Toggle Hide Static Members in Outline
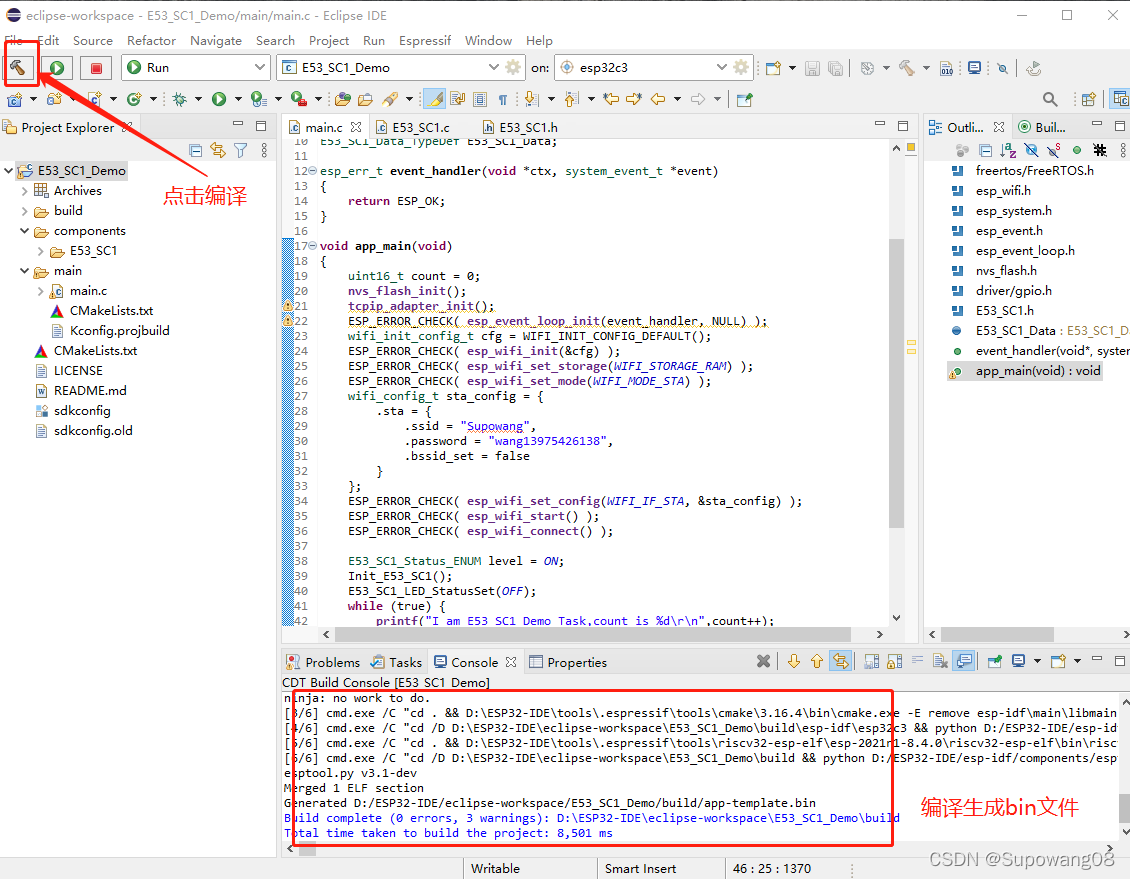The height and width of the screenshot is (879, 1130). (1054, 150)
